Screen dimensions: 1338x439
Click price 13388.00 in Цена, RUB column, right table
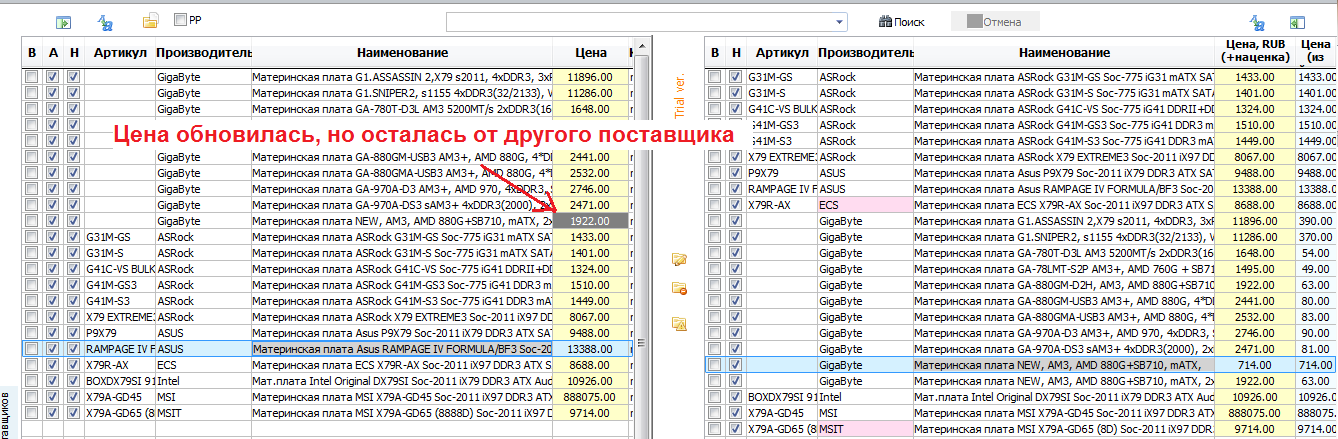click(x=1254, y=189)
